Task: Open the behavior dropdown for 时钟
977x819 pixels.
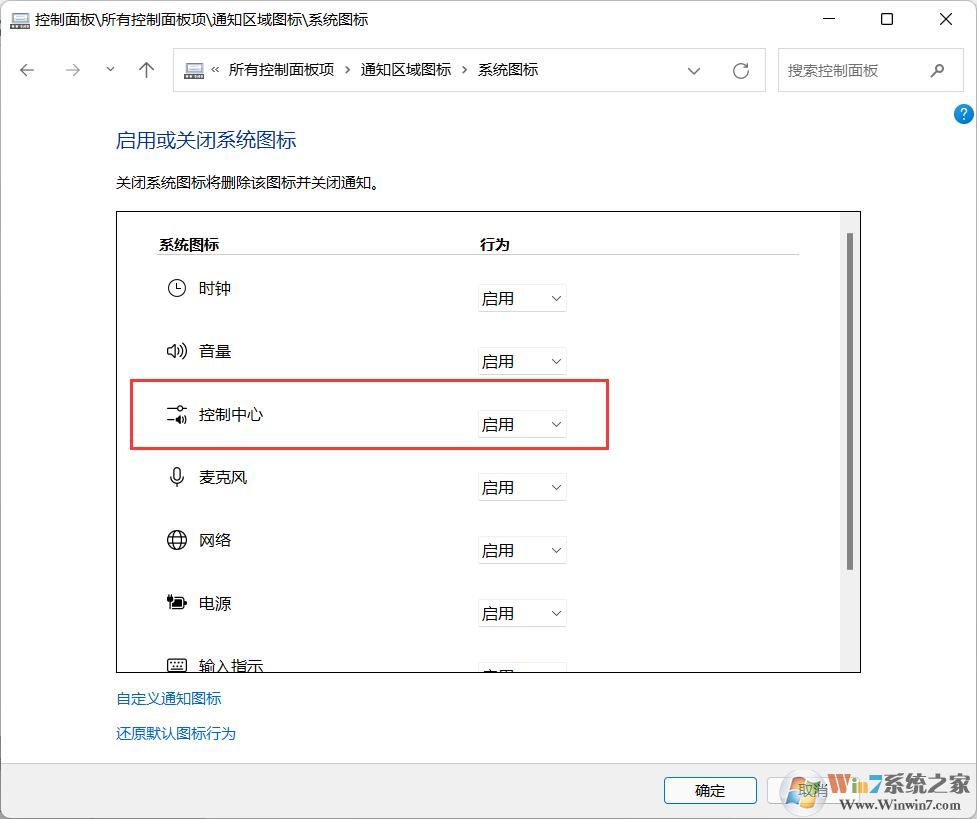Action: click(x=521, y=297)
